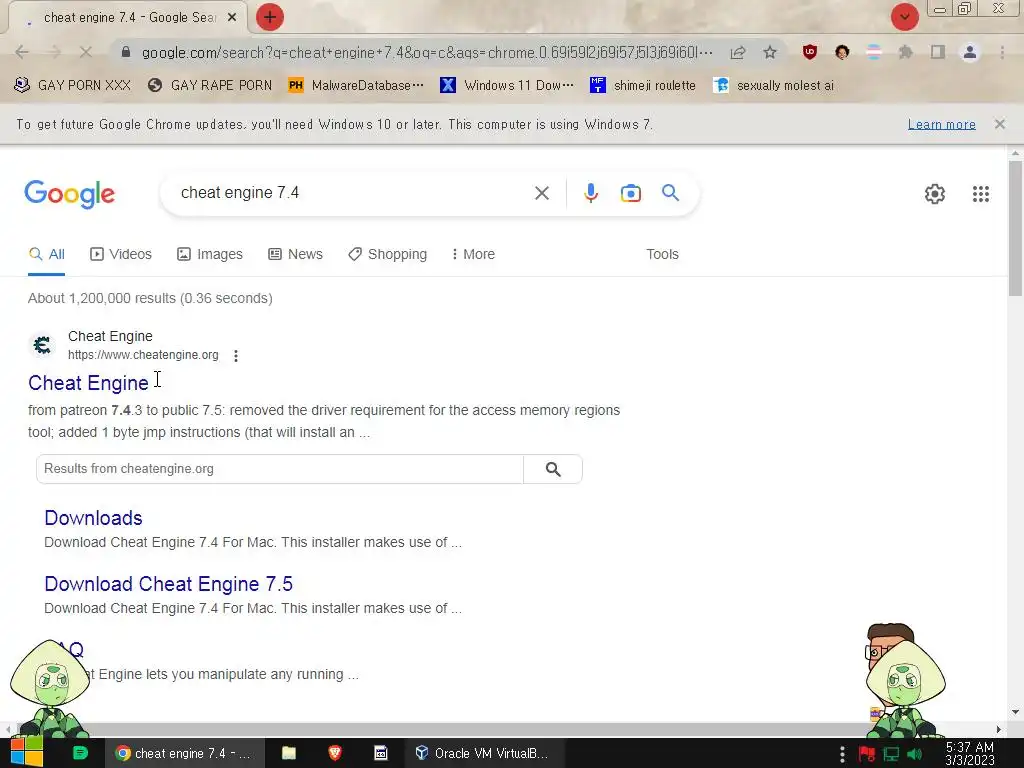The image size is (1024, 768).
Task: Open the Download Cheat Engine 7.5 link
Action: [x=168, y=584]
